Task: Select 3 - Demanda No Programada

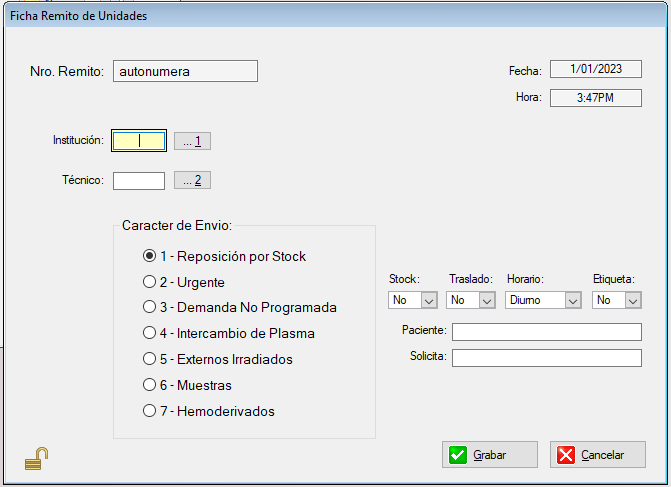Action: click(150, 307)
